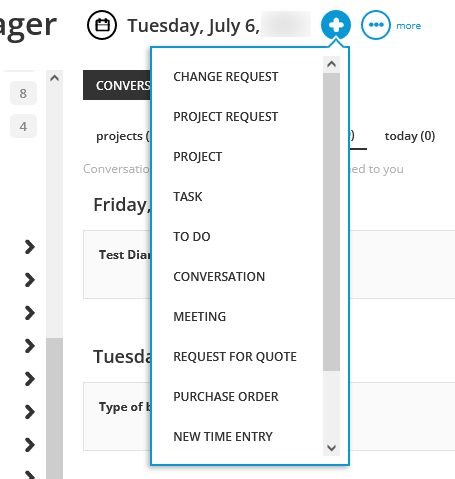
Task: Click the blue plus add button
Action: 336,25
